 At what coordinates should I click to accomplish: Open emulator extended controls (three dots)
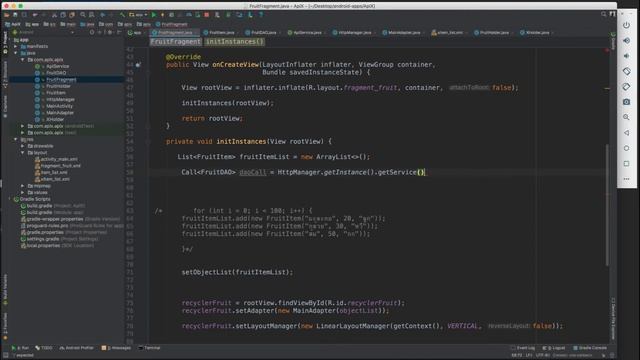pos(626,179)
